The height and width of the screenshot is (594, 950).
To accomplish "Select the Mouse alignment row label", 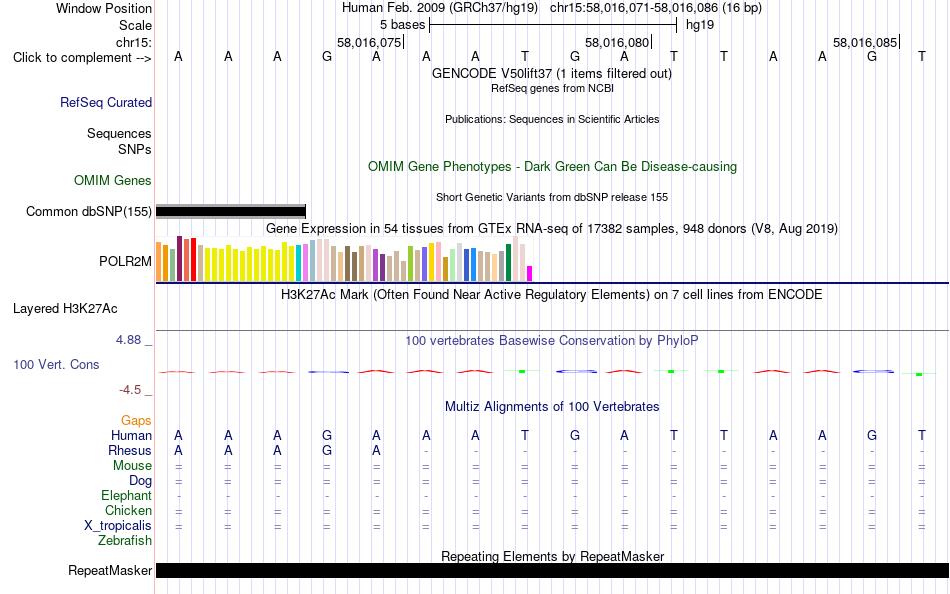I will 132,466.
